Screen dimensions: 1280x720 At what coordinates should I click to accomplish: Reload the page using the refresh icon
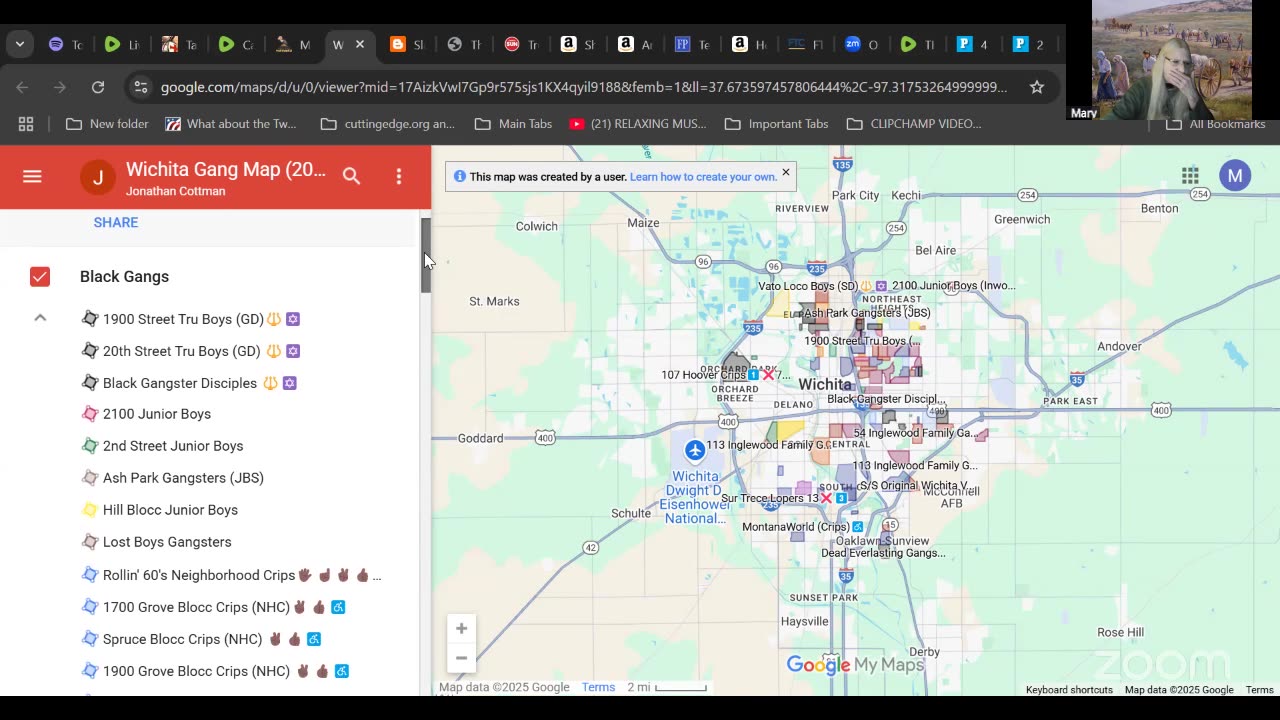coord(98,87)
